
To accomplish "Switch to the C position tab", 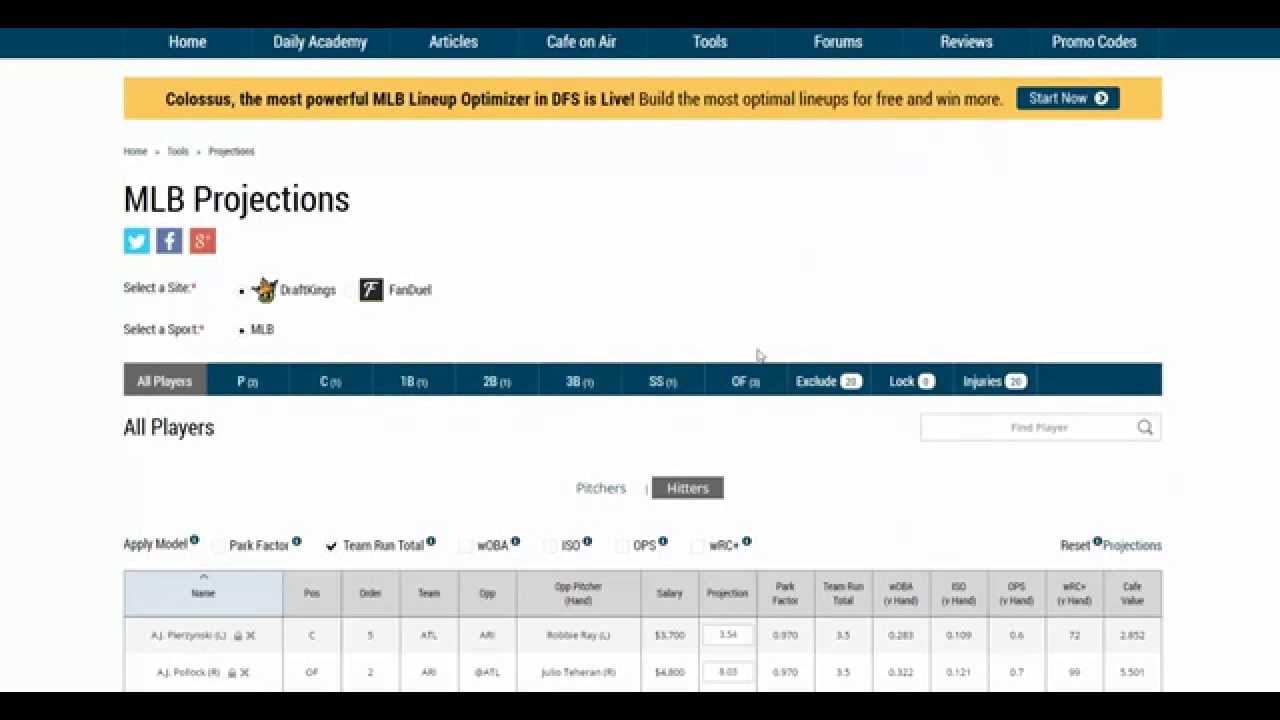I will click(331, 380).
